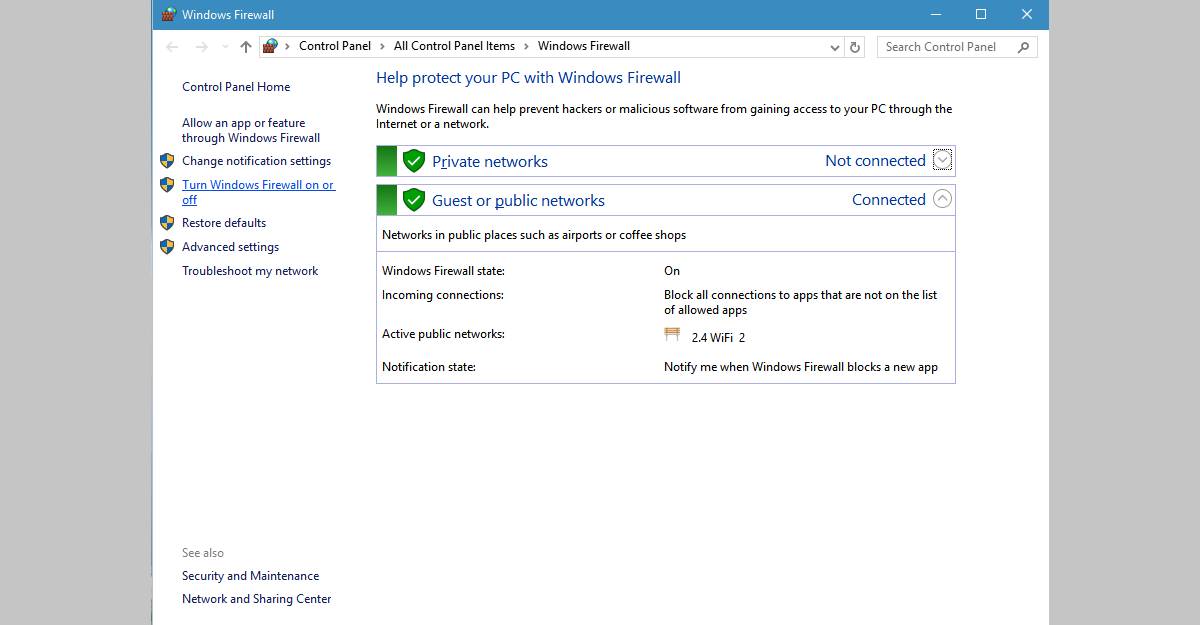
Task: Open the recent locations chevron
Action: click(225, 47)
